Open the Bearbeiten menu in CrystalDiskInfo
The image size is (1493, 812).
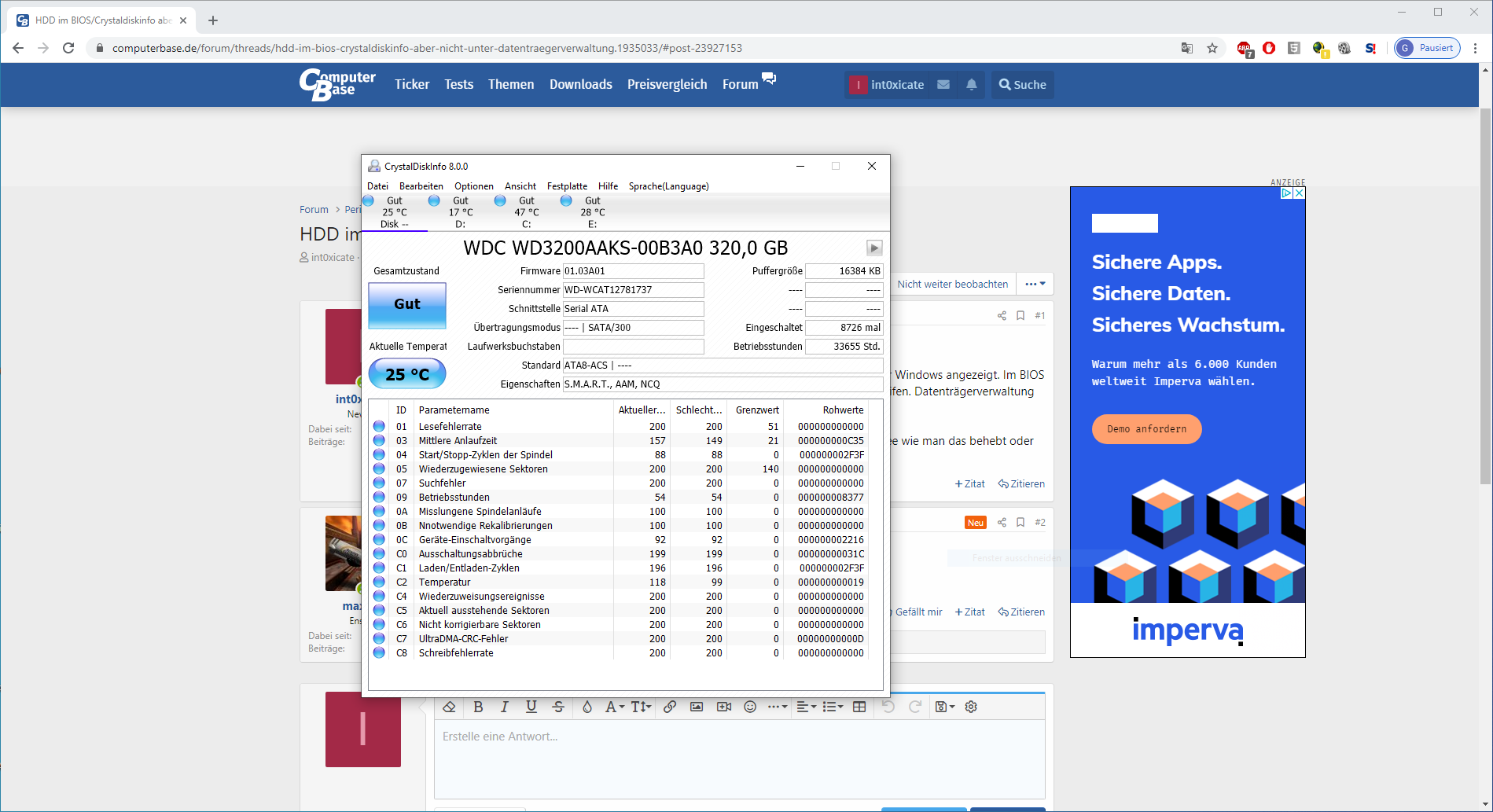click(421, 186)
